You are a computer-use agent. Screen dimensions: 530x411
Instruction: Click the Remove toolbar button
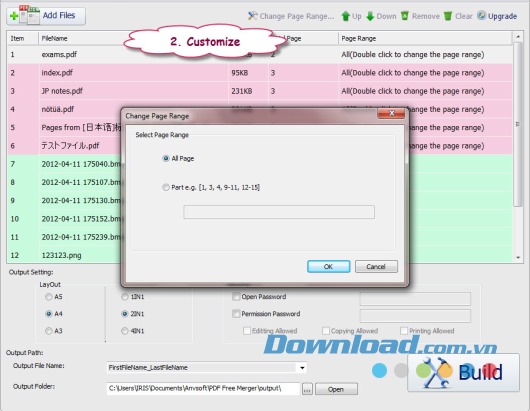pos(420,16)
